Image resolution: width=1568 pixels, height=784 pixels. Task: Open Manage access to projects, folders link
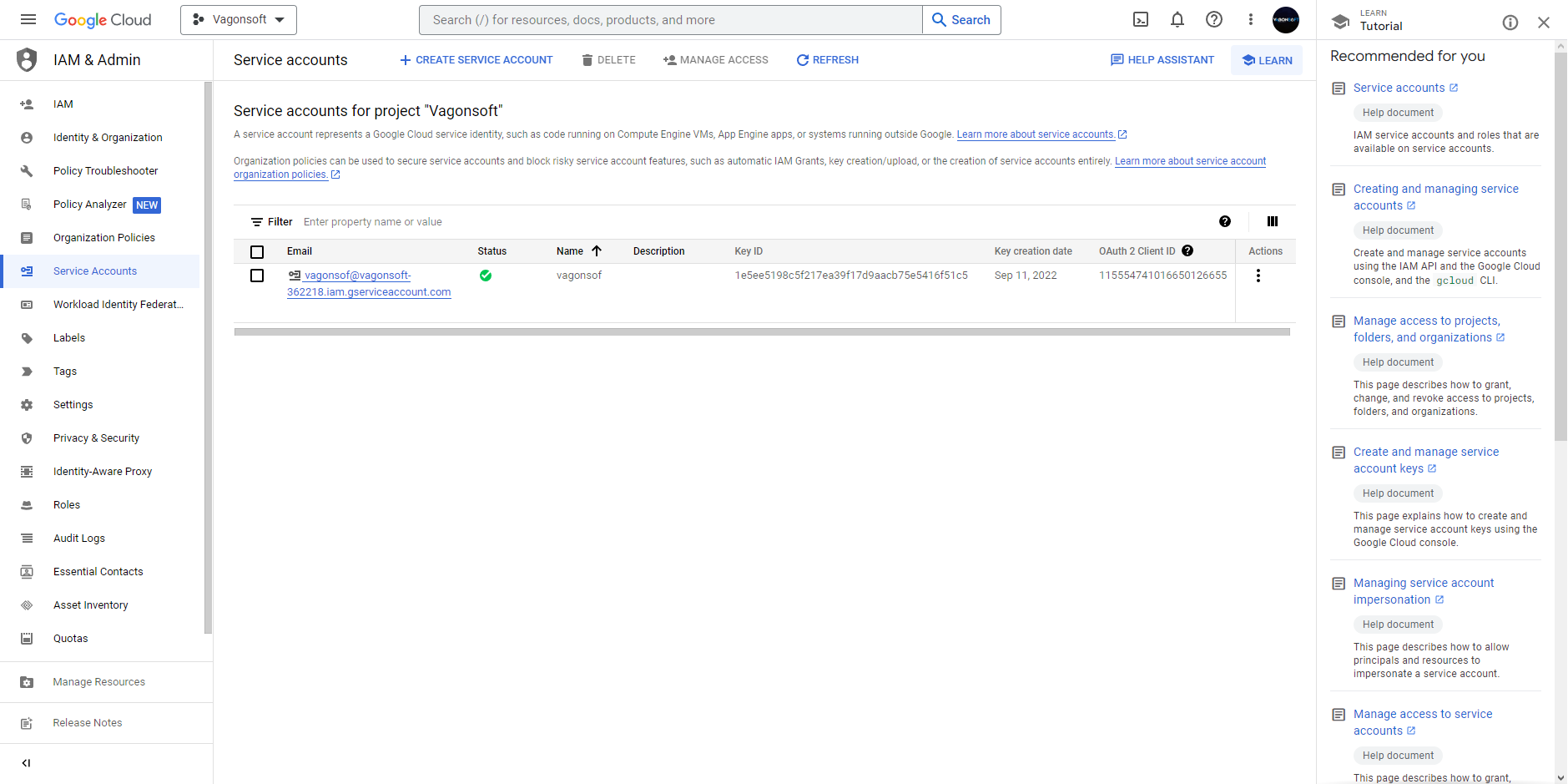[1429, 329]
